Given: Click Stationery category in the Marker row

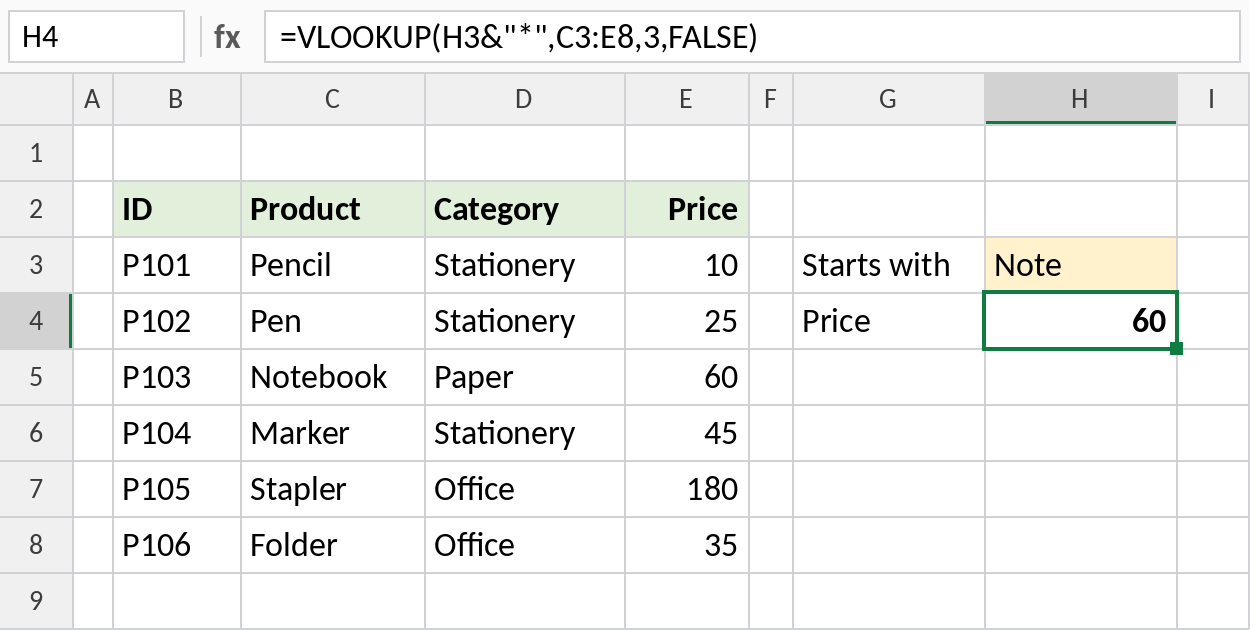Looking at the screenshot, I should point(525,433).
